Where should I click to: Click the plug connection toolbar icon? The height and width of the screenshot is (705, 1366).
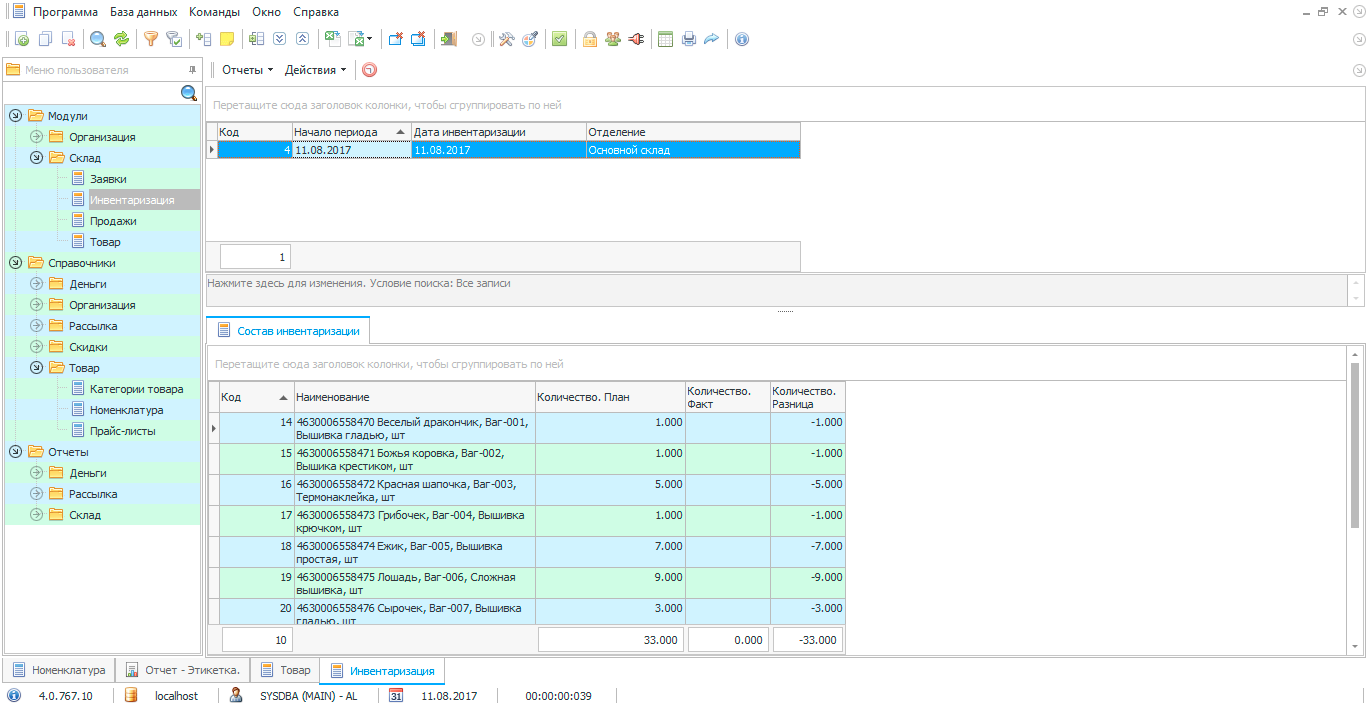[x=636, y=39]
